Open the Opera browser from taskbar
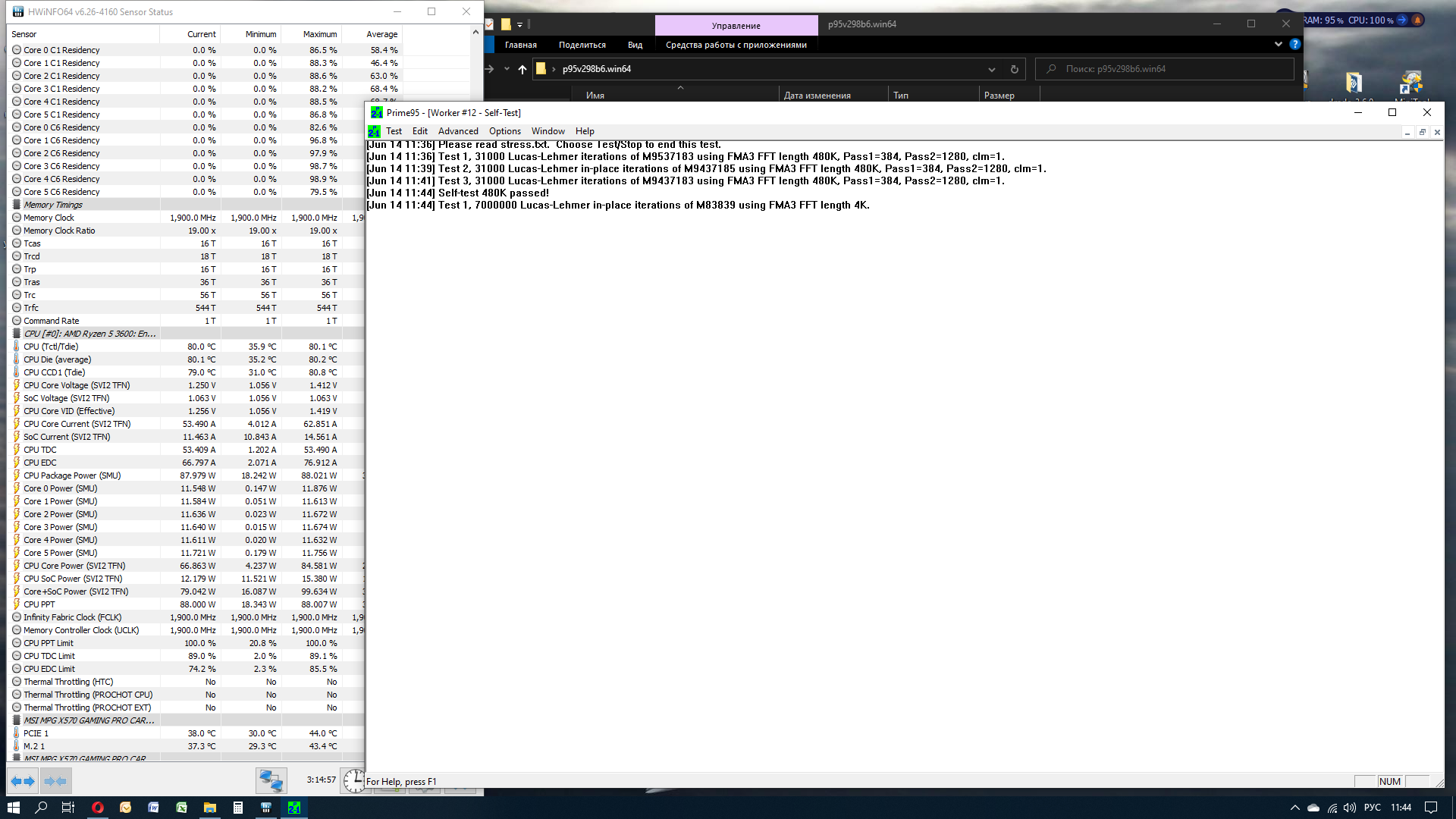The height and width of the screenshot is (819, 1456). (x=98, y=808)
